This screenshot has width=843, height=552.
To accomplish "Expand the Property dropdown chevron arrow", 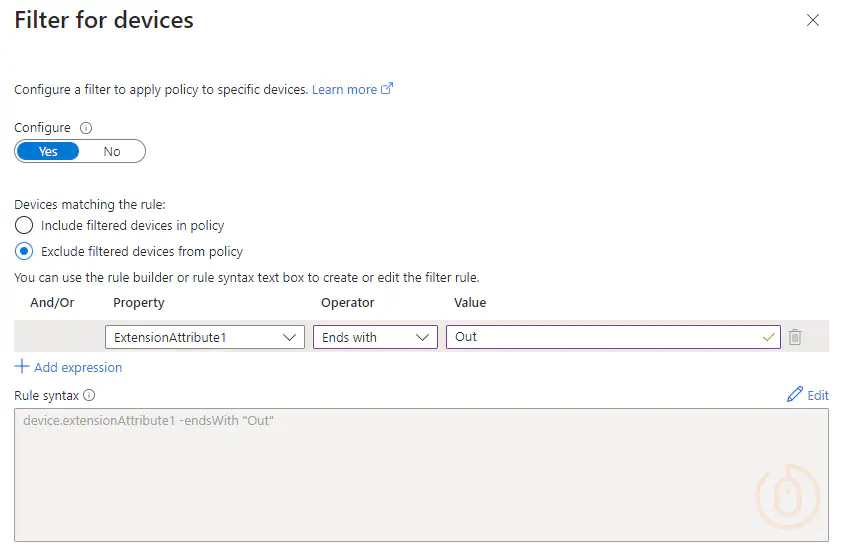I will [289, 338].
